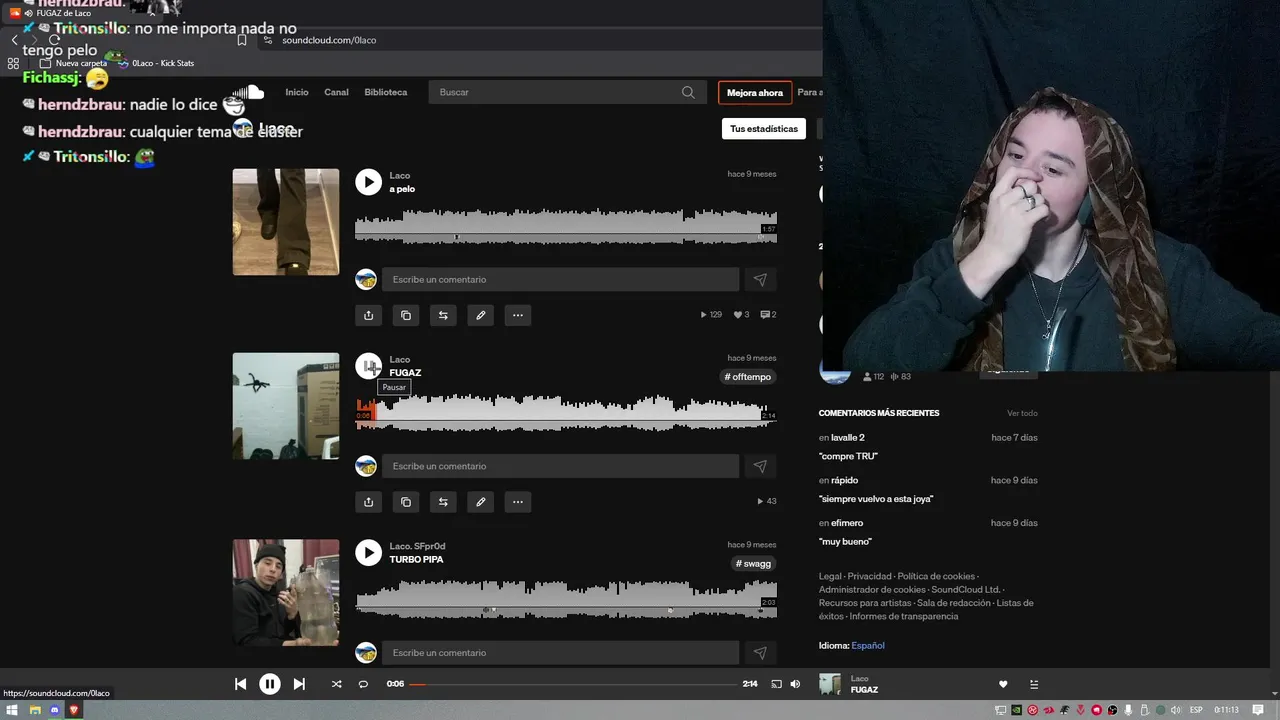The image size is (1280, 720).
Task: Click the Mejora ahora button
Action: tap(755, 93)
